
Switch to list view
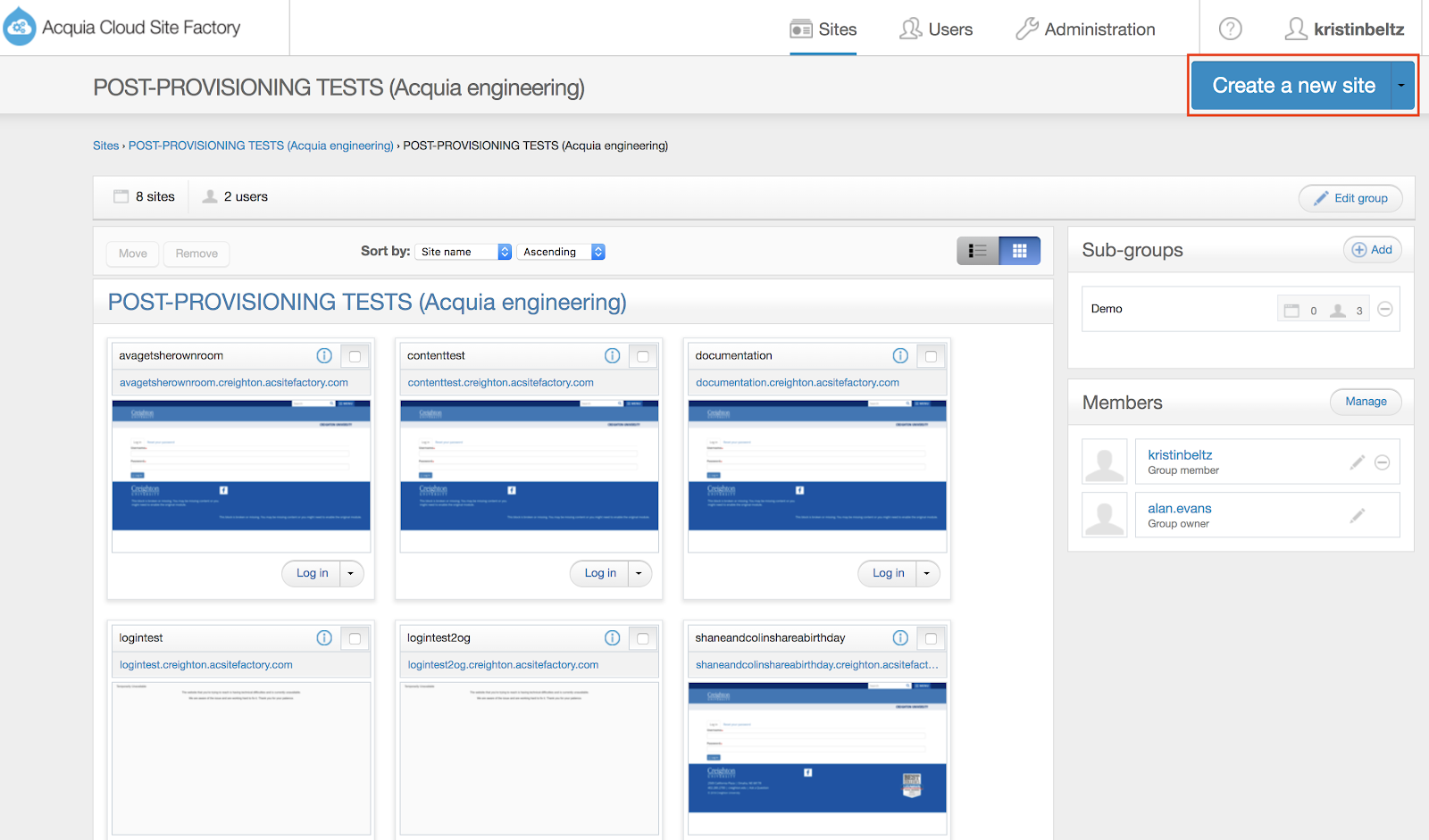point(978,251)
